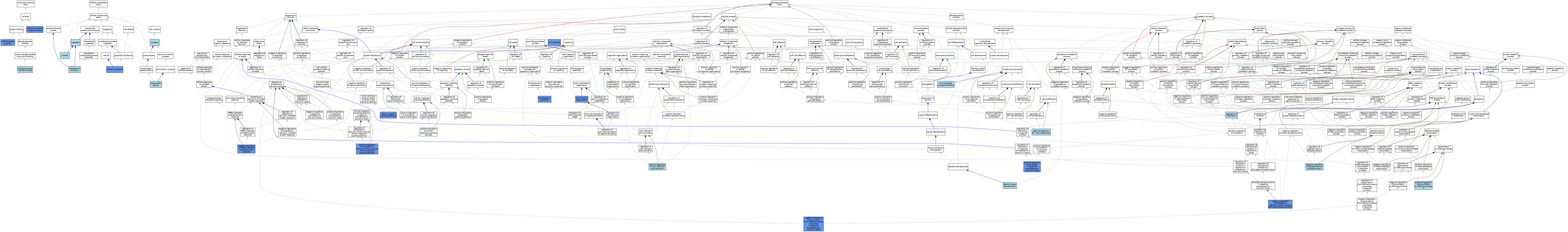Select the "response to chemical" node
The width and height of the screenshot is (1568, 232).
pyautogui.click(x=242, y=29)
